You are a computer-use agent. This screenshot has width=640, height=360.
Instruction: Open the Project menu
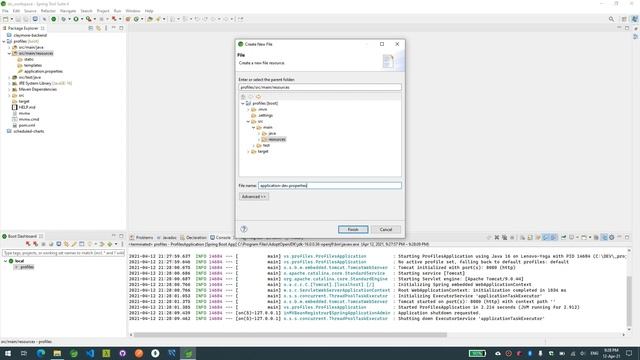(103, 11)
